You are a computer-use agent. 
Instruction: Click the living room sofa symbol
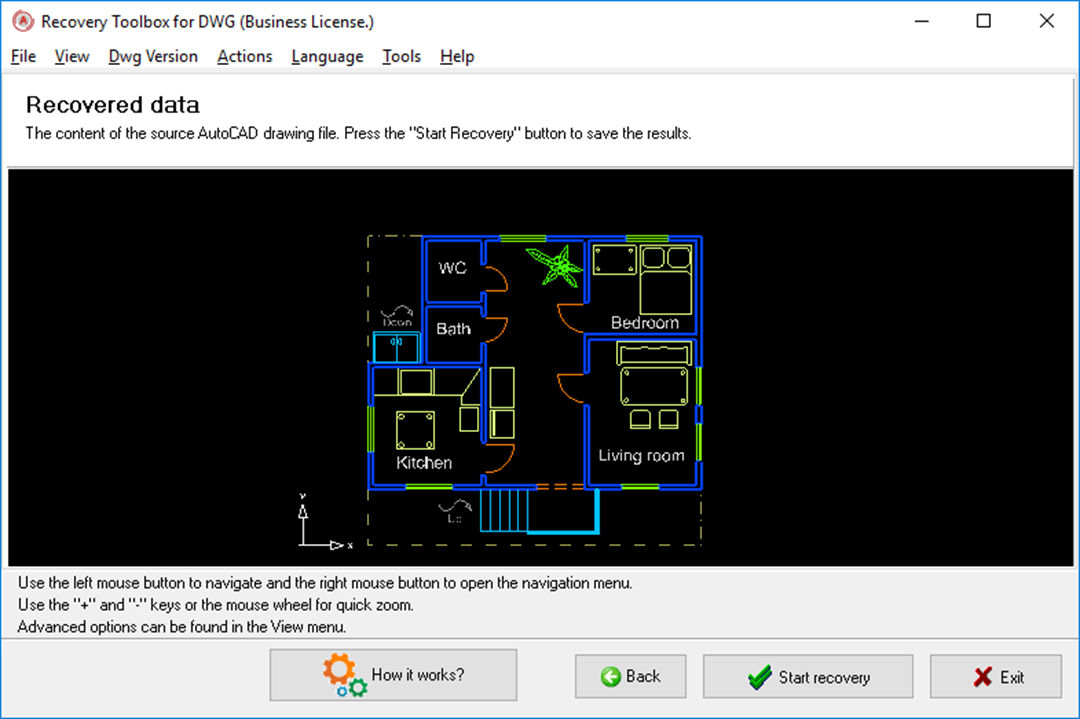(x=654, y=353)
